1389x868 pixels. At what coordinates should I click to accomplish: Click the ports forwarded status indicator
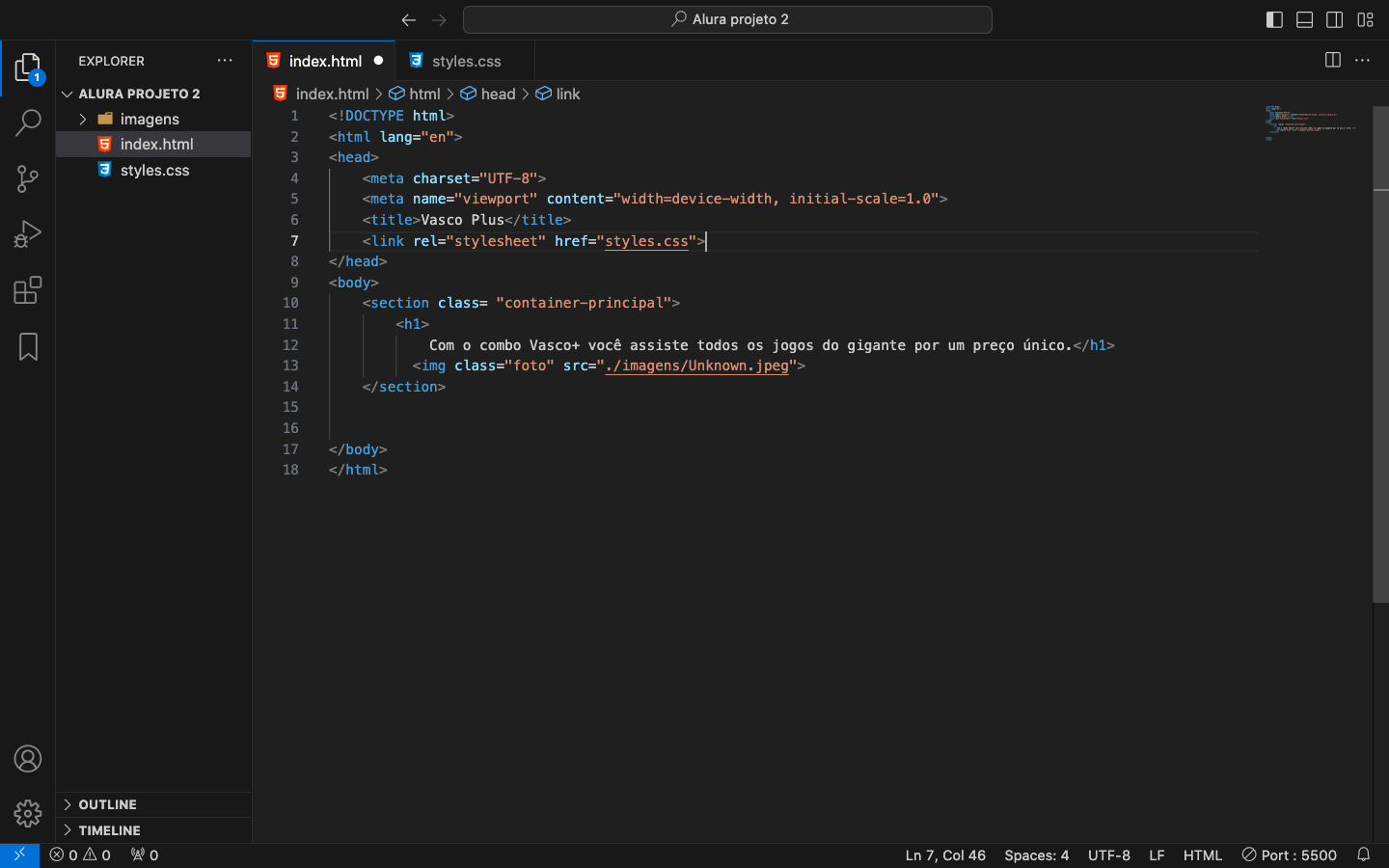[x=145, y=855]
